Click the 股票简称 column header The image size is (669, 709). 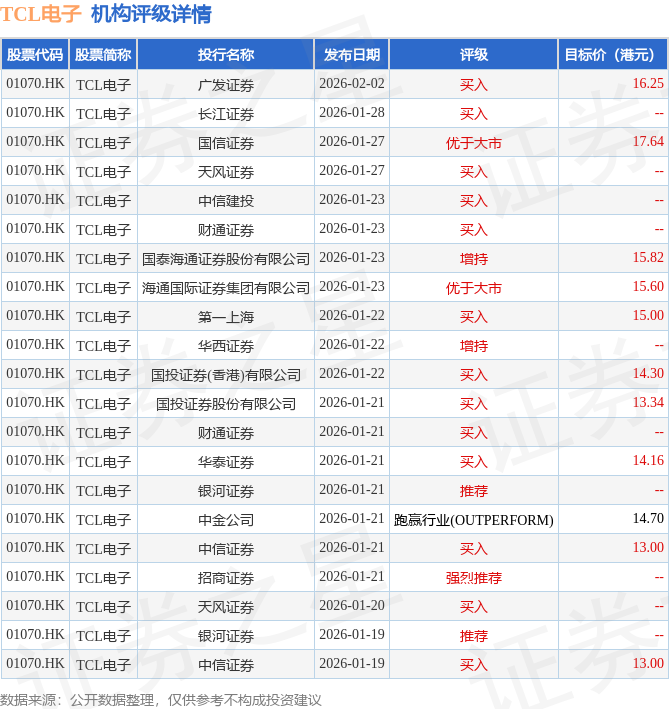(103, 55)
